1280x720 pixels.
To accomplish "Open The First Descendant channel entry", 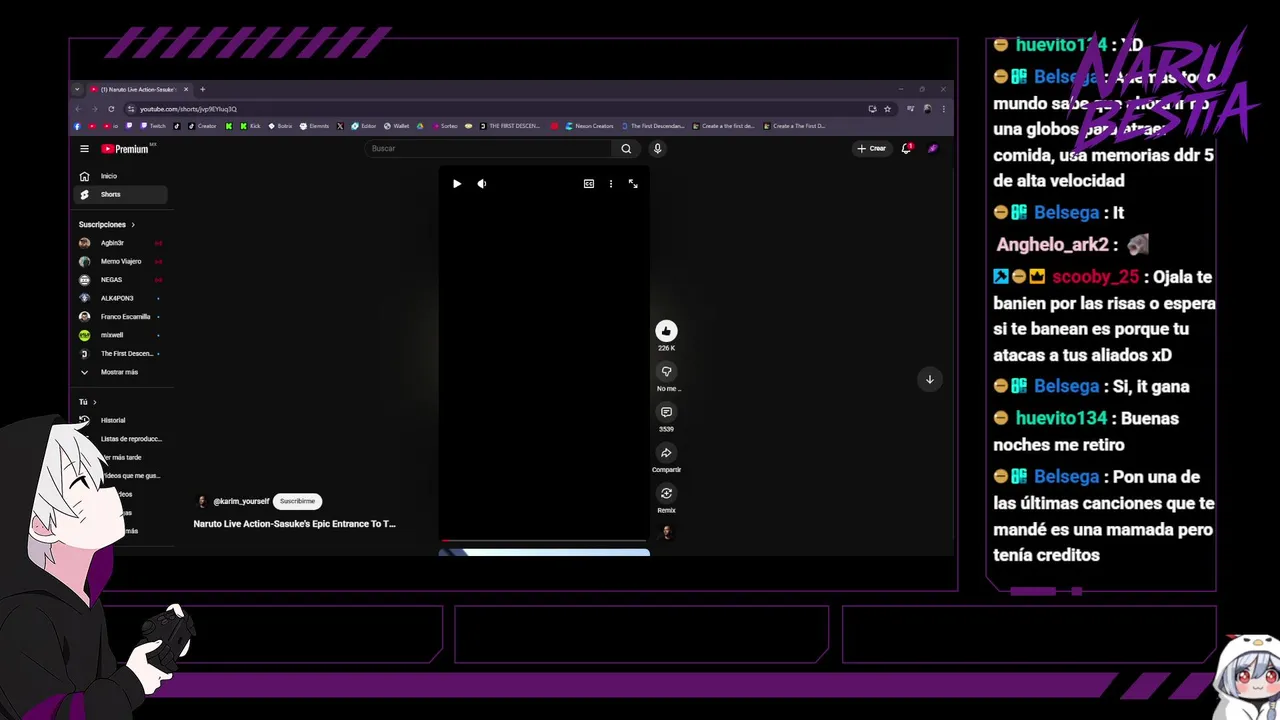I will (120, 354).
